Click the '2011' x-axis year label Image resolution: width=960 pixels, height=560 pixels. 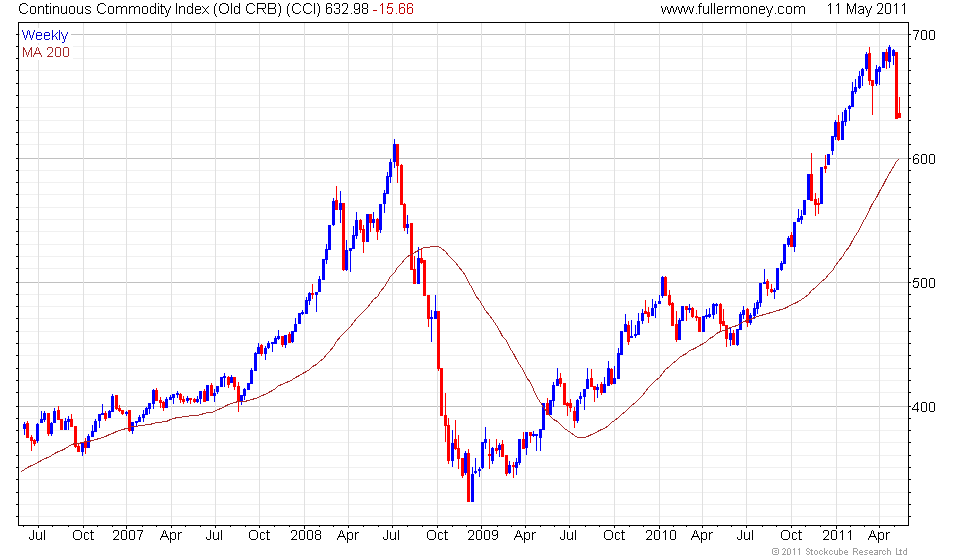click(x=837, y=536)
